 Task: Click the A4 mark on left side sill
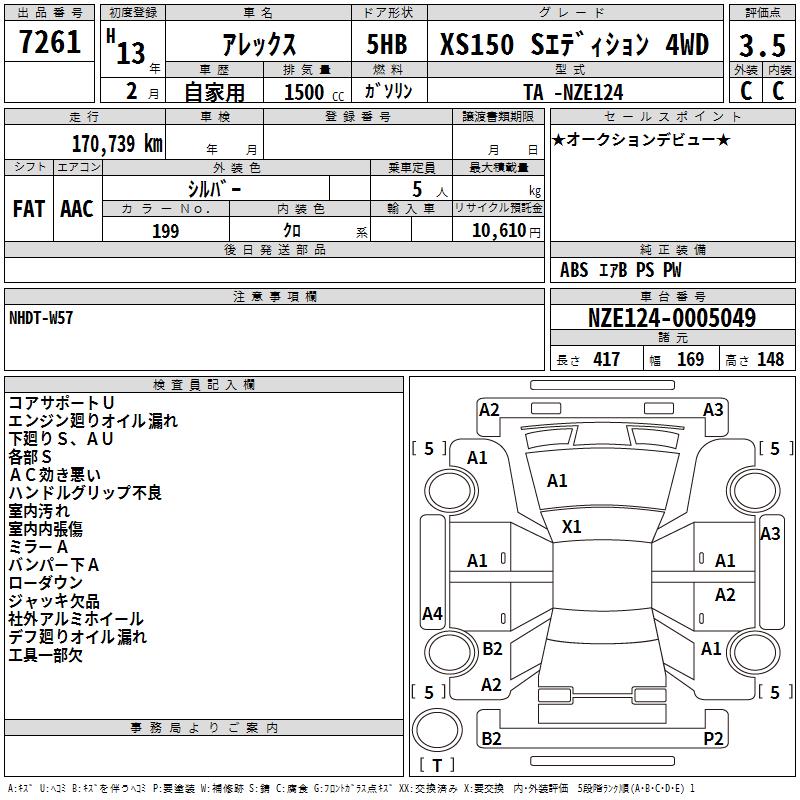tap(432, 613)
